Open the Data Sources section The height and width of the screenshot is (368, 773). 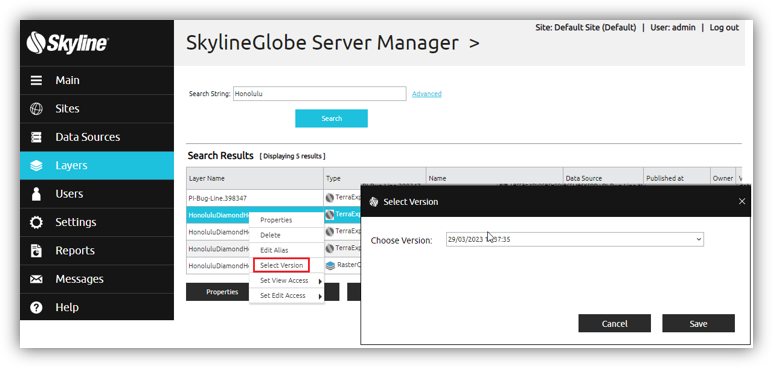tap(97, 137)
